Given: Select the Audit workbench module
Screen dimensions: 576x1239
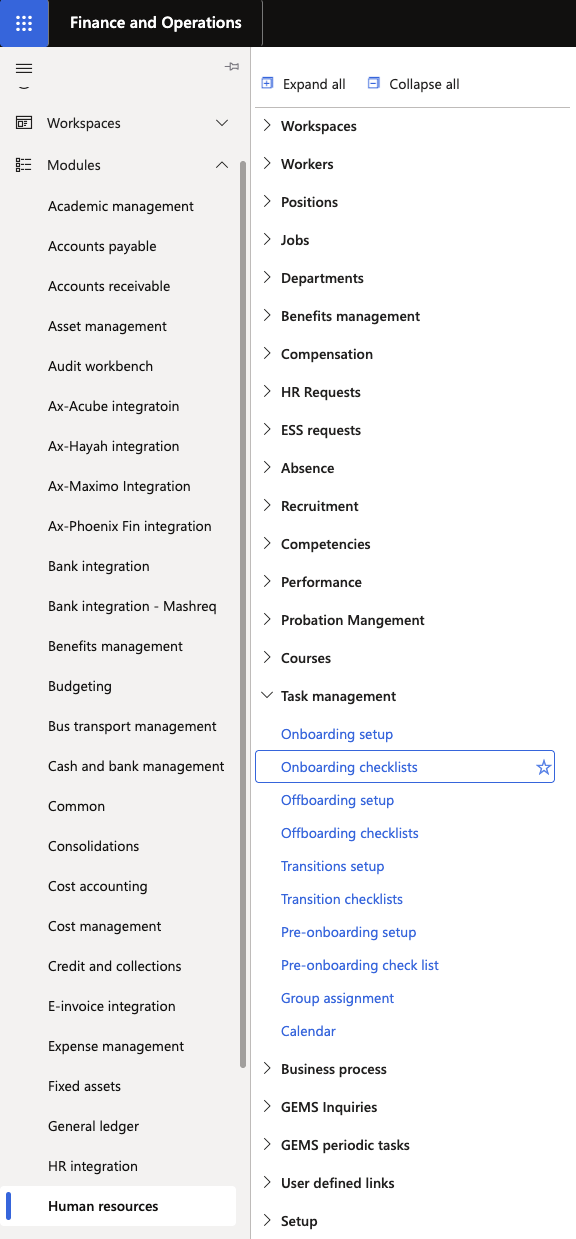Looking at the screenshot, I should tap(101, 366).
